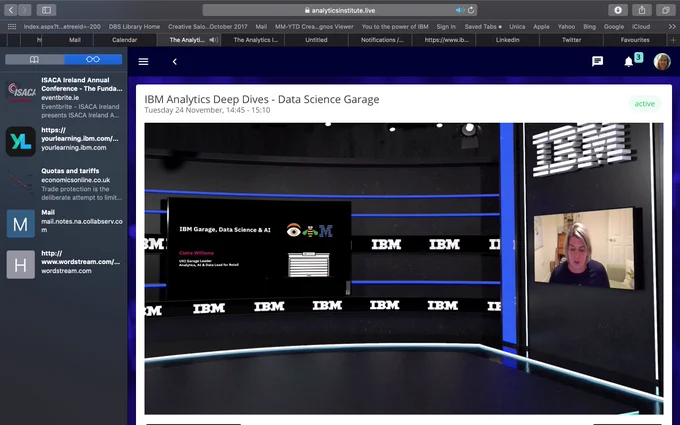Screen dimensions: 680x425
Task: Mute audio via address bar speaker icon
Action: [459, 10]
